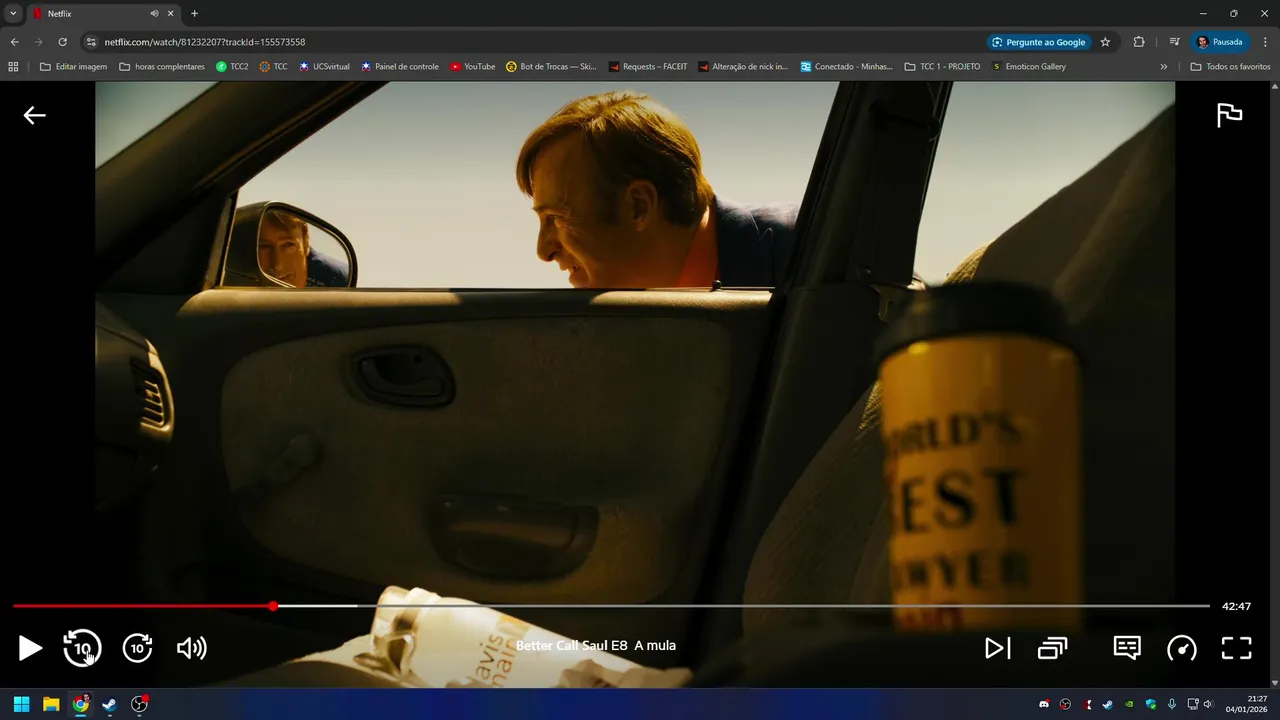Viewport: 1280px width, 720px height.
Task: Open the episodes list
Action: (1052, 648)
